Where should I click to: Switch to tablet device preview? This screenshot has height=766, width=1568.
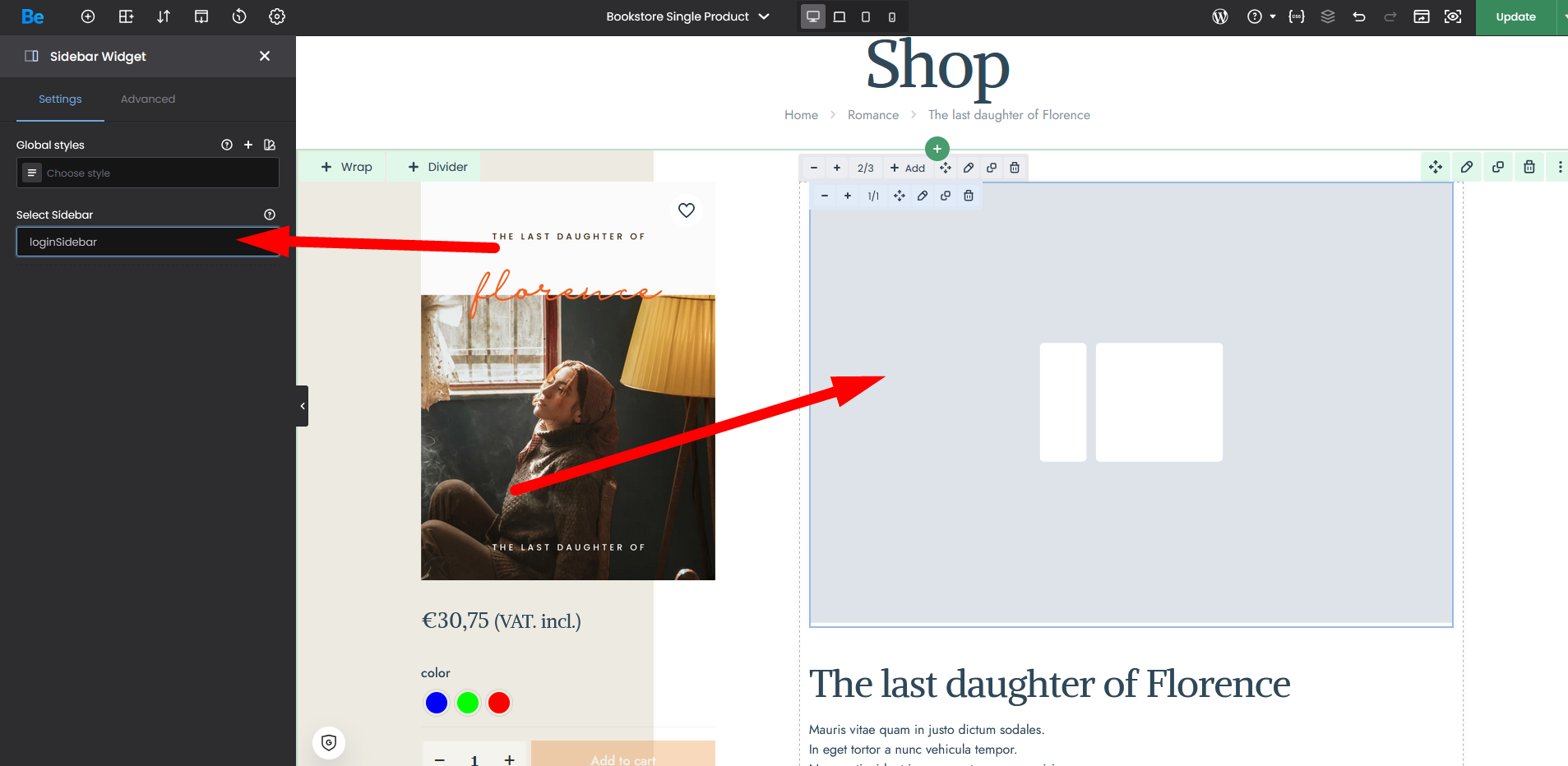(840, 16)
